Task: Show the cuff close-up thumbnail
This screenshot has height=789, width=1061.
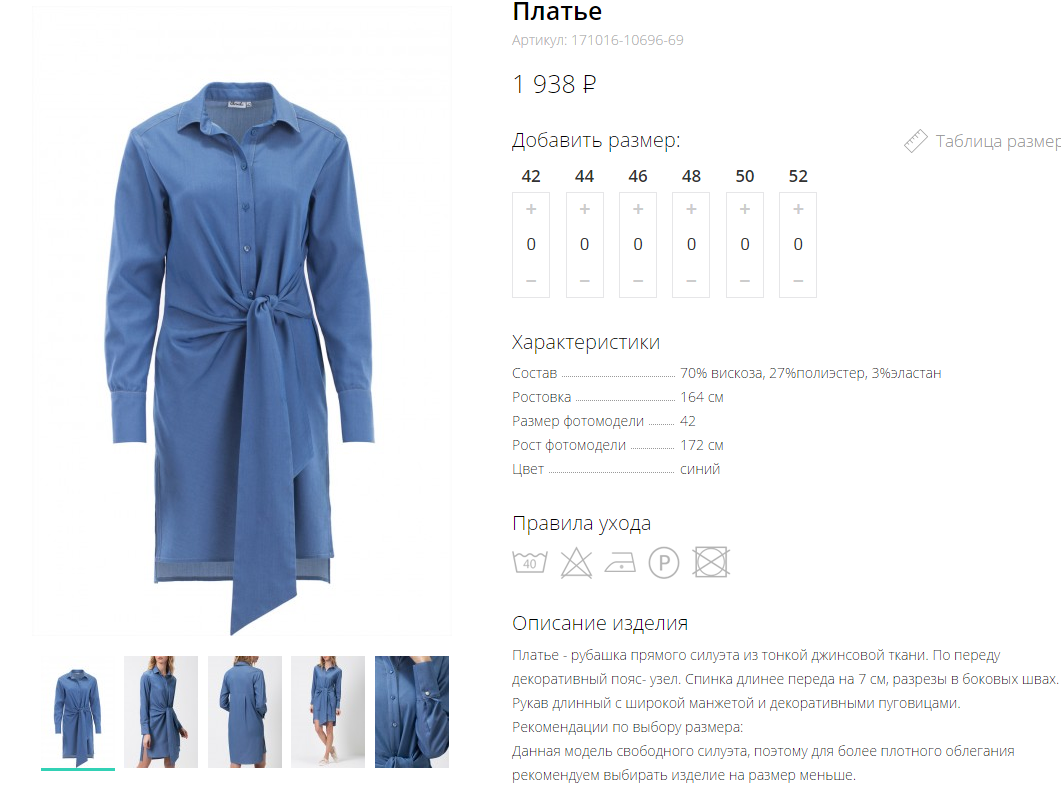Action: (412, 712)
